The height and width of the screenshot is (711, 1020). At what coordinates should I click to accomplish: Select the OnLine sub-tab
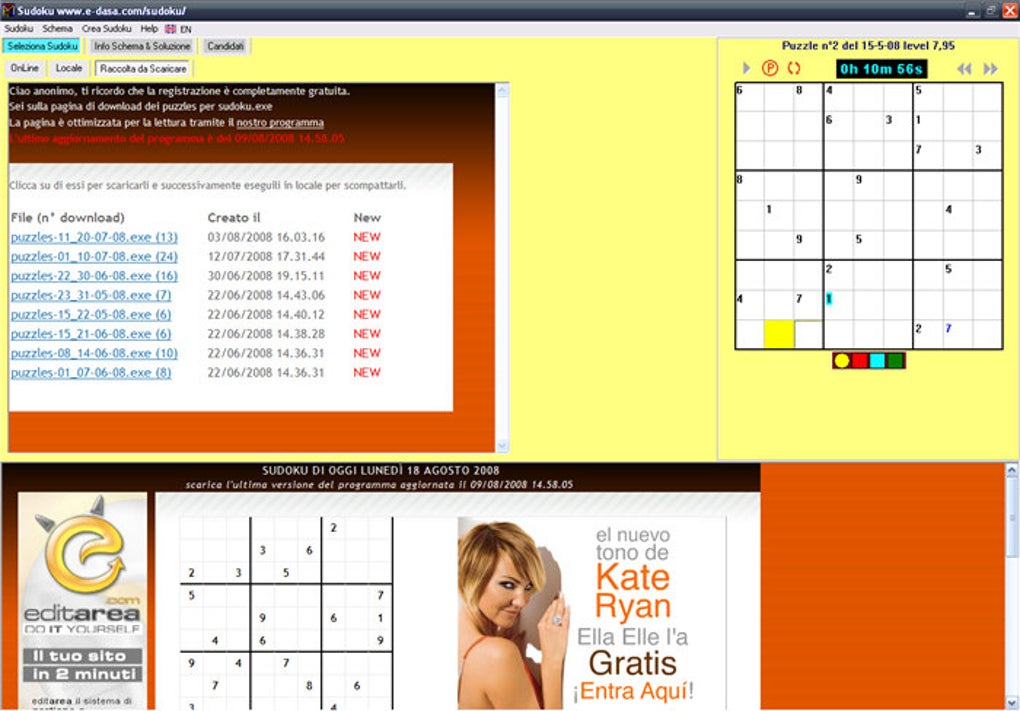tap(24, 68)
